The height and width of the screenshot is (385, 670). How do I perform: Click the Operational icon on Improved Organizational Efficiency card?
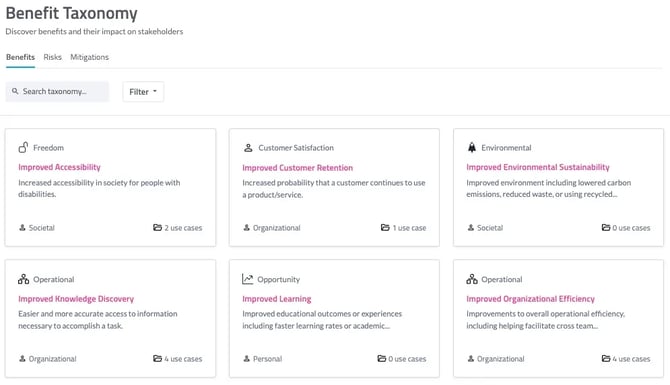(x=472, y=279)
